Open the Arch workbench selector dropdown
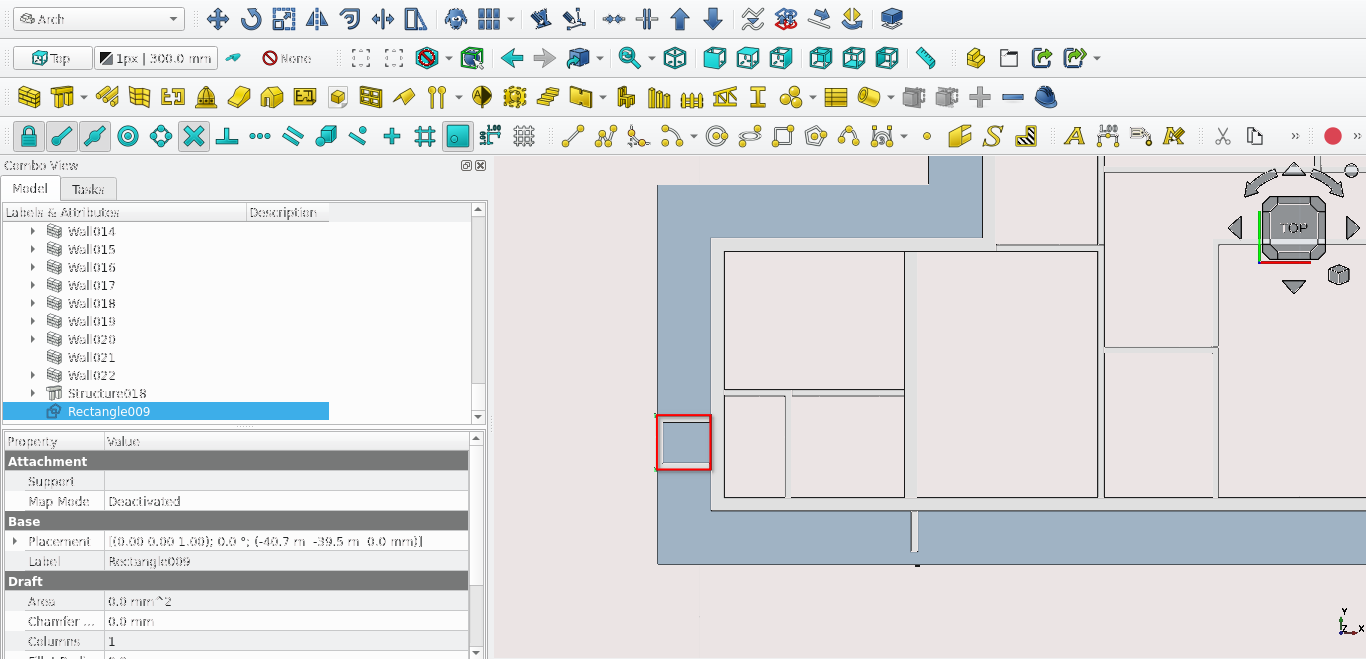Image resolution: width=1366 pixels, height=659 pixels. [x=98, y=19]
